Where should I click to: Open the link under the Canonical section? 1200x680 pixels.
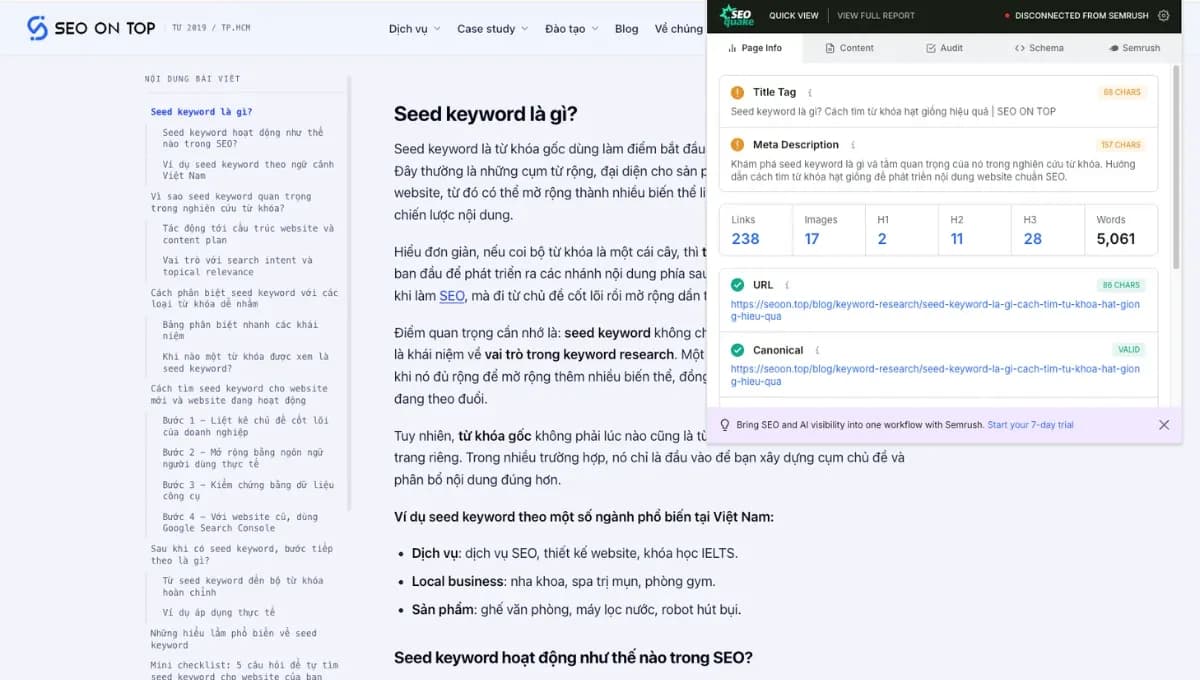coord(935,375)
